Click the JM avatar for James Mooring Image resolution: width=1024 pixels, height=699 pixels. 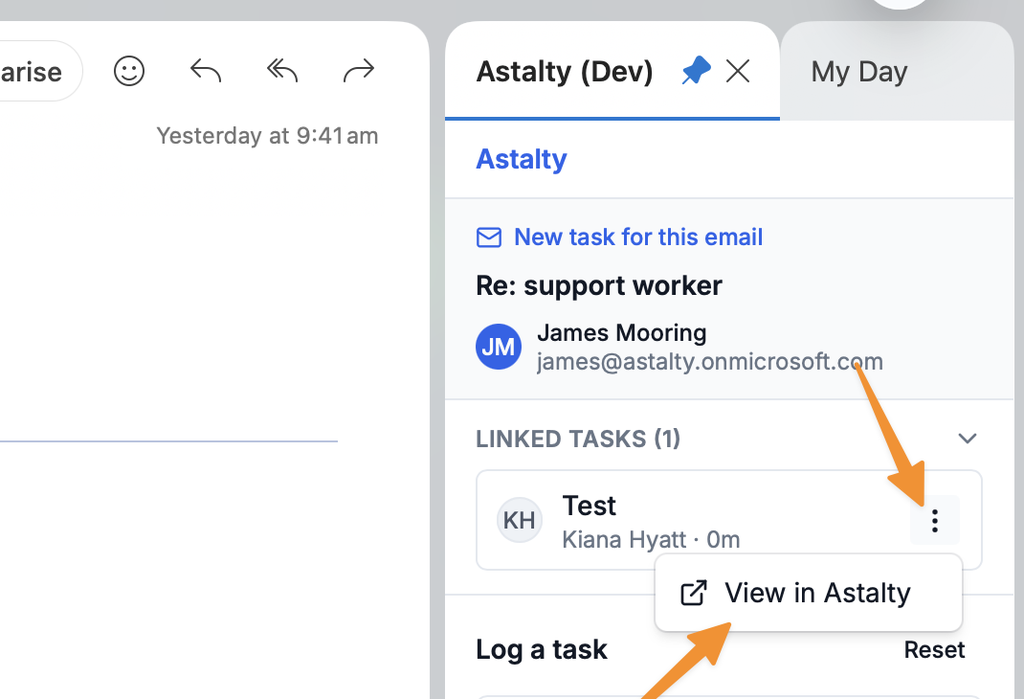[x=498, y=347]
